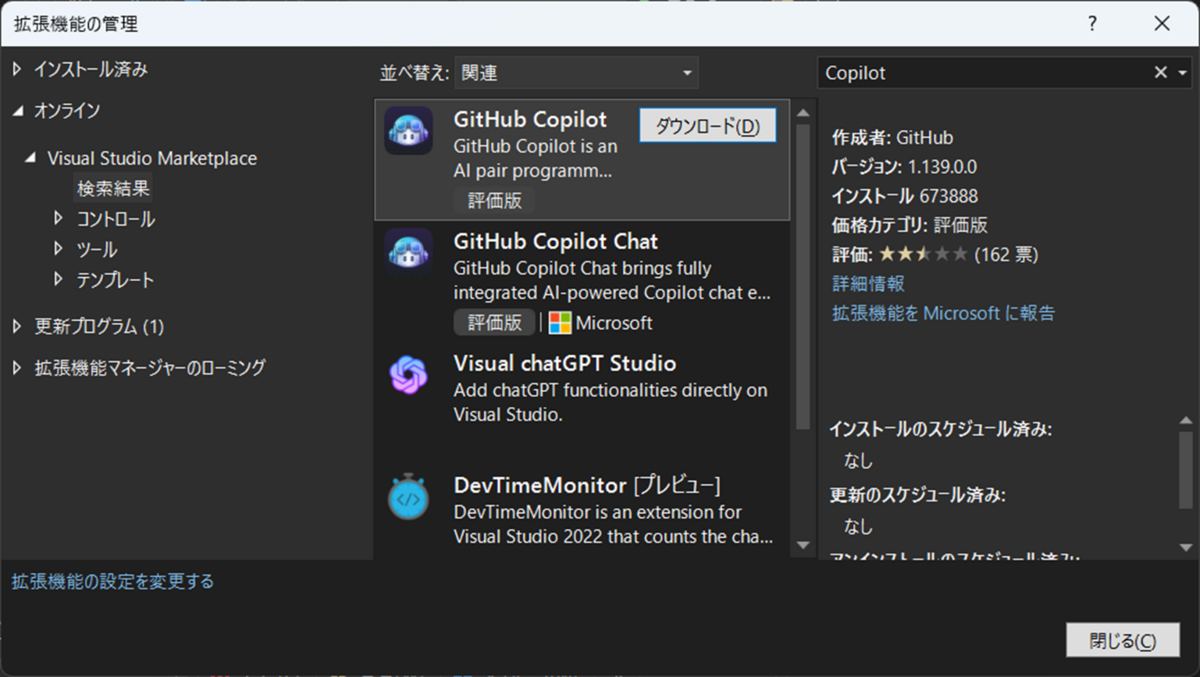1200x677 pixels.
Task: Open 拡張機能の設定を変更する link
Action: pos(112,581)
